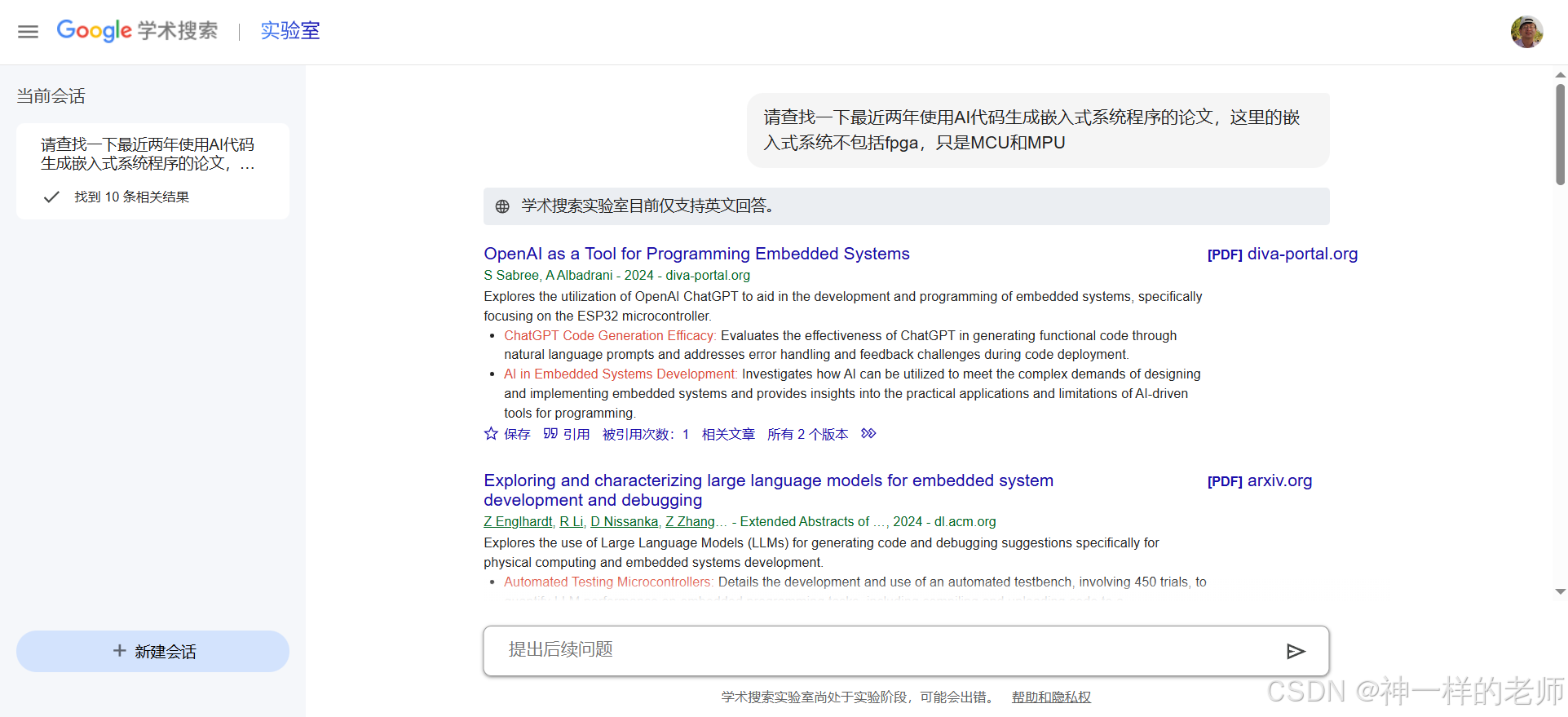Open the arxiv.org PDF link
The image size is (1568, 717).
tap(1259, 480)
